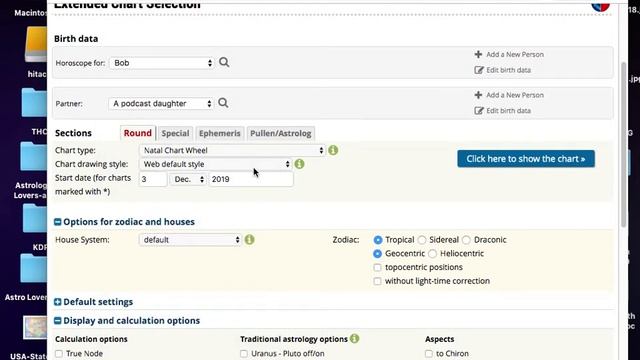640x360 pixels.
Task: Click here to show the chart button
Action: (526, 159)
